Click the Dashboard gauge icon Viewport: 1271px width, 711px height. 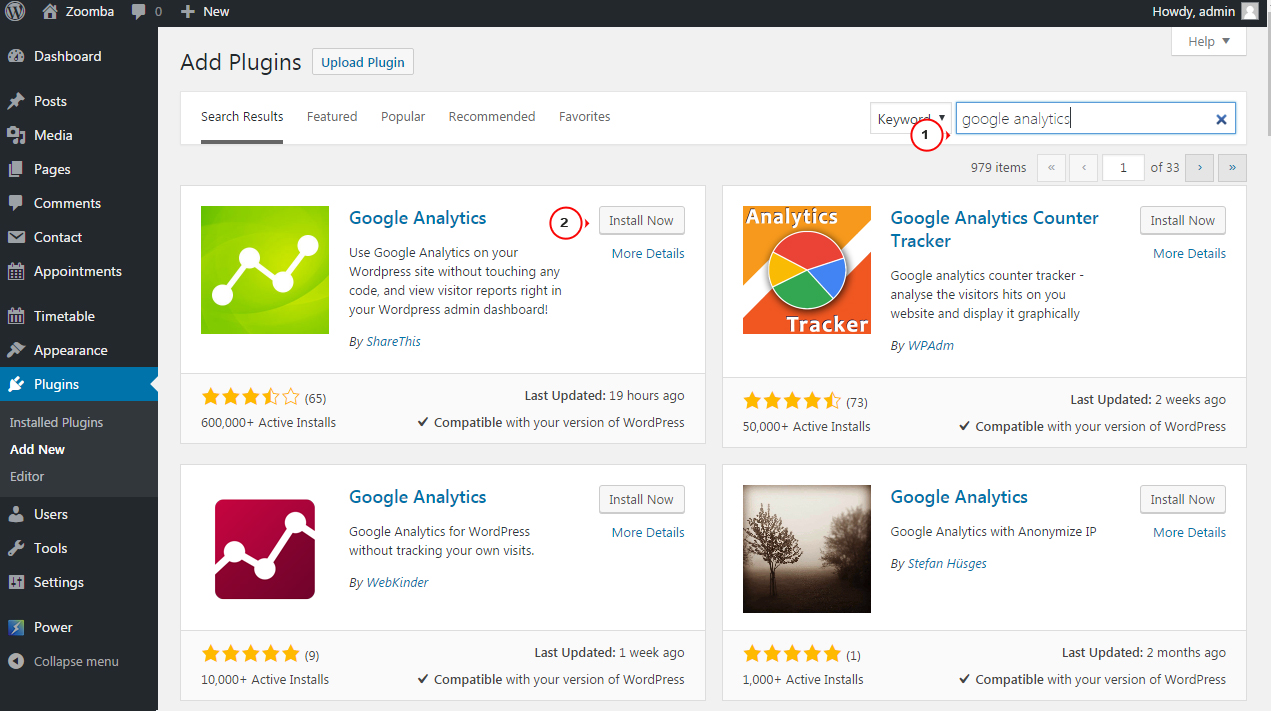tap(16, 56)
